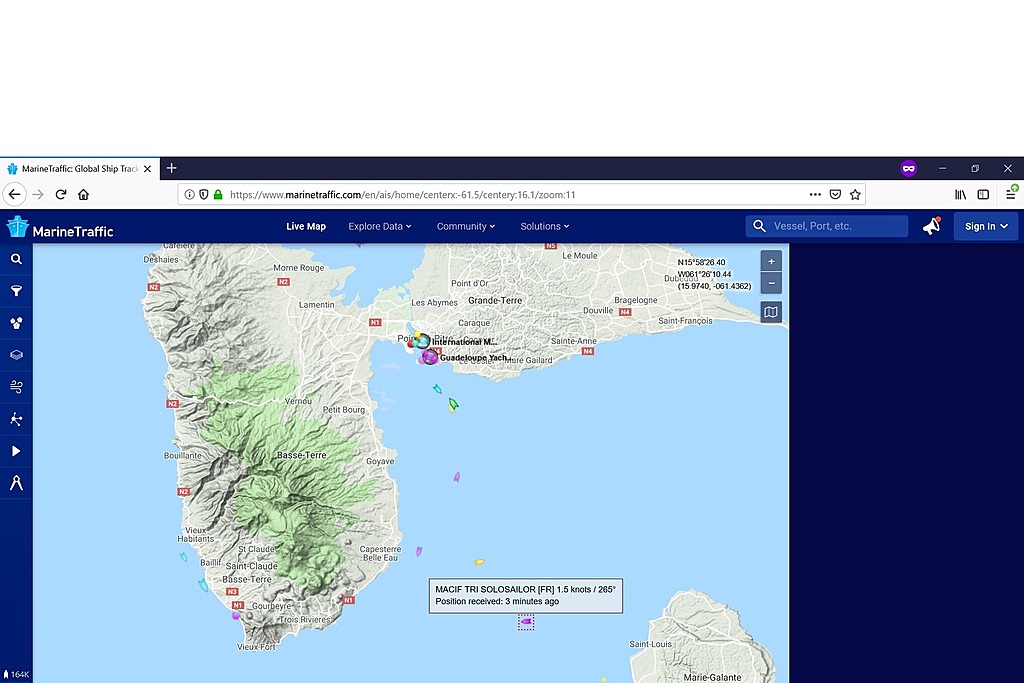Open the sidebar vessel search tool
The height and width of the screenshot is (683, 1024).
click(x=16, y=259)
